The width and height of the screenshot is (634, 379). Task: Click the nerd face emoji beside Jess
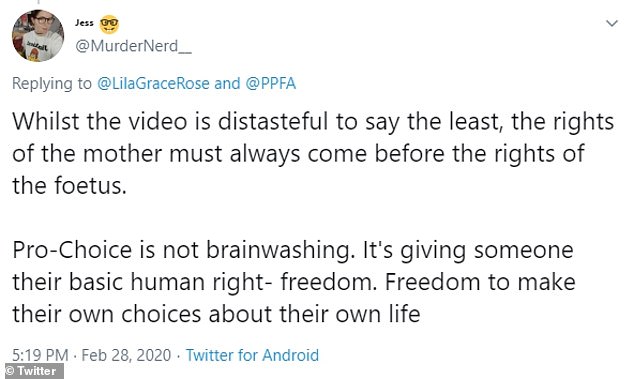pos(109,25)
